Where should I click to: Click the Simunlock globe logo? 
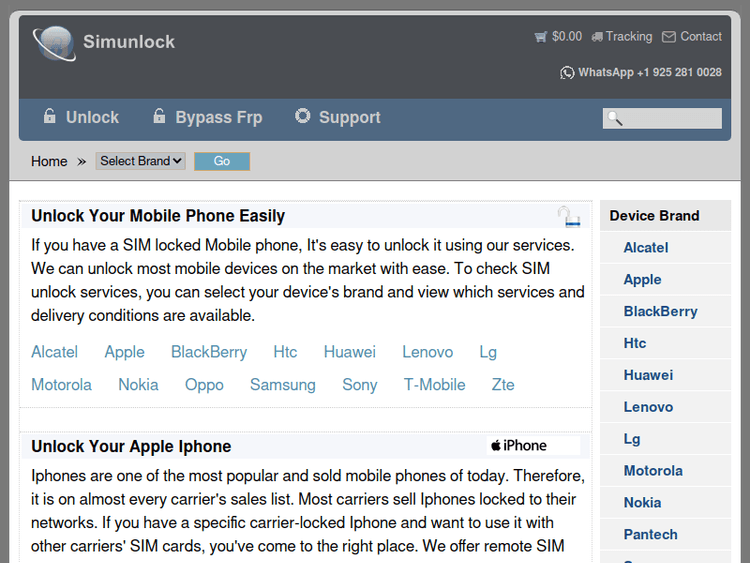coord(53,42)
